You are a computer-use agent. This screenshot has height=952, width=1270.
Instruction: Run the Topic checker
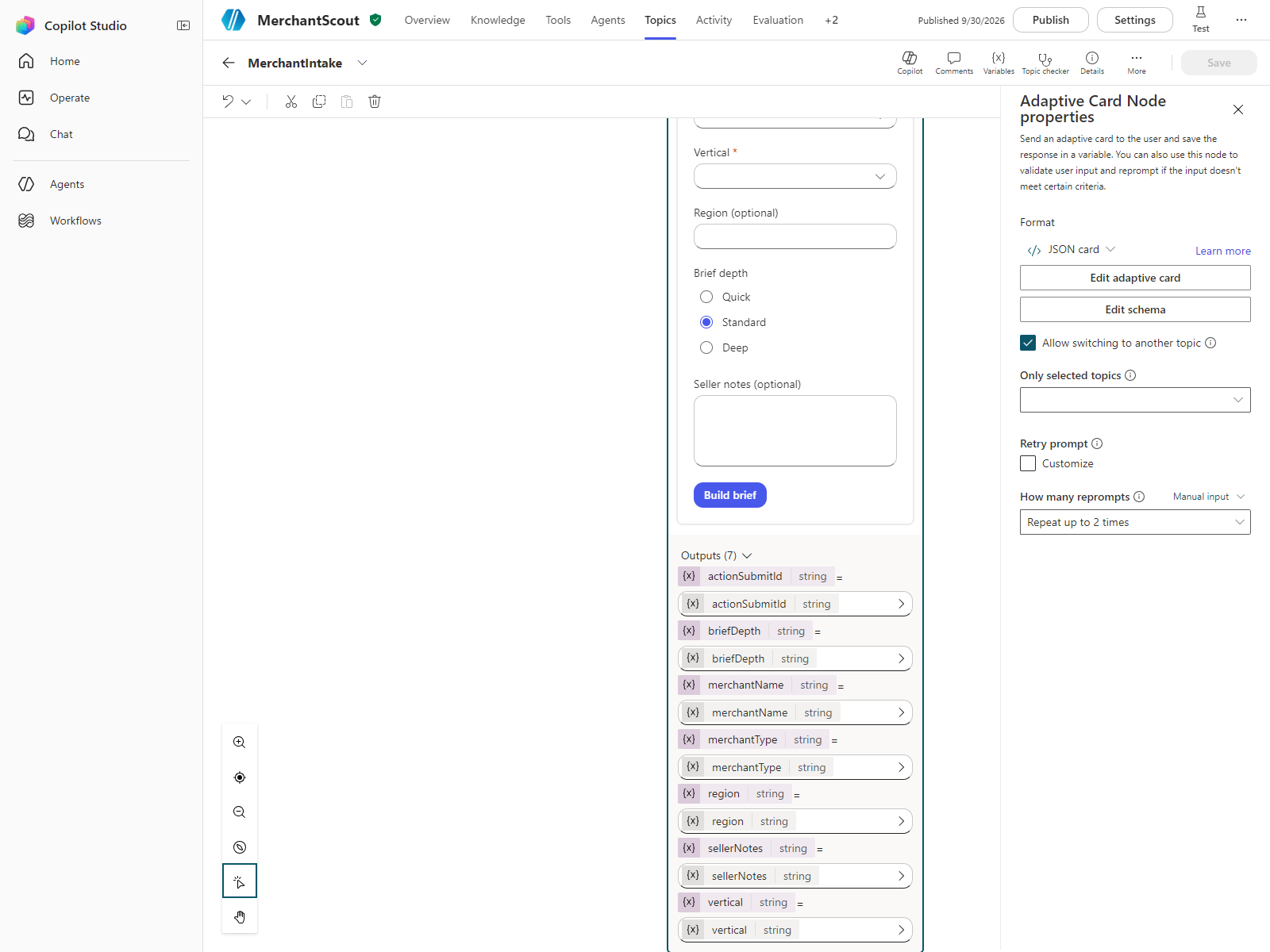pyautogui.click(x=1045, y=63)
